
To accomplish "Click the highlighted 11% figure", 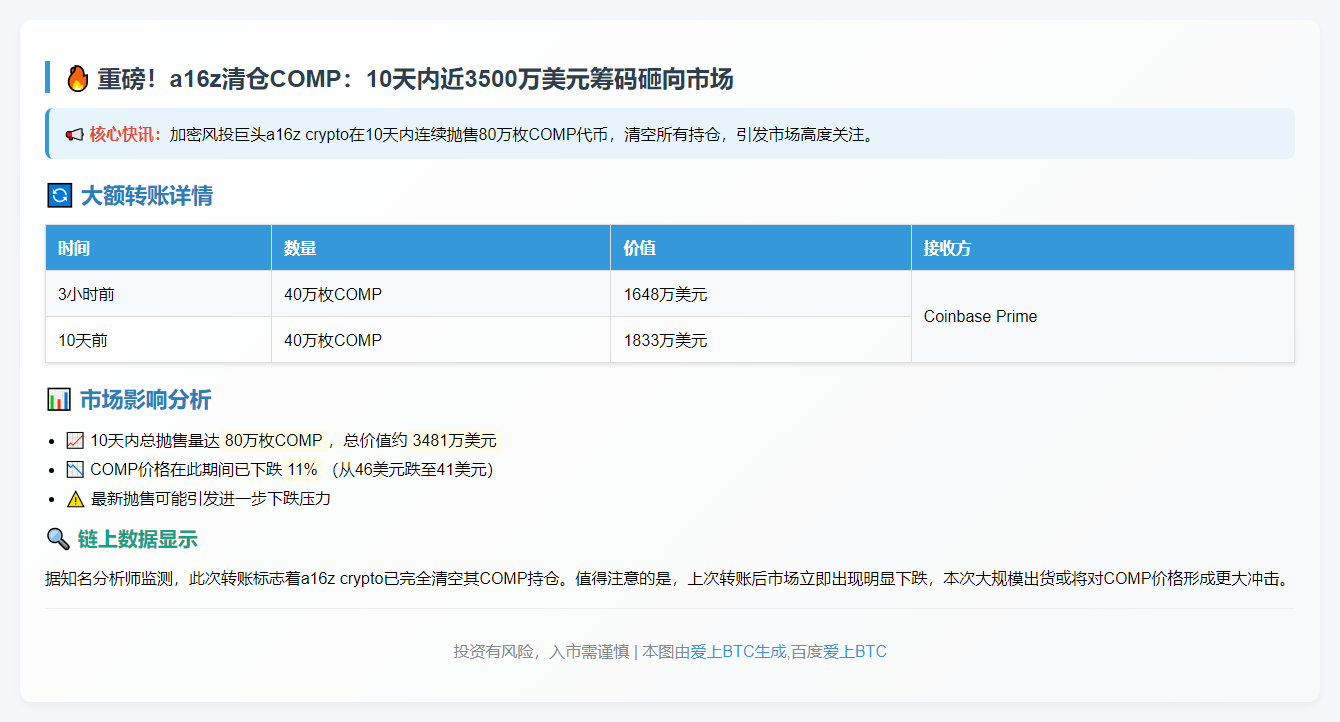I will (302, 469).
